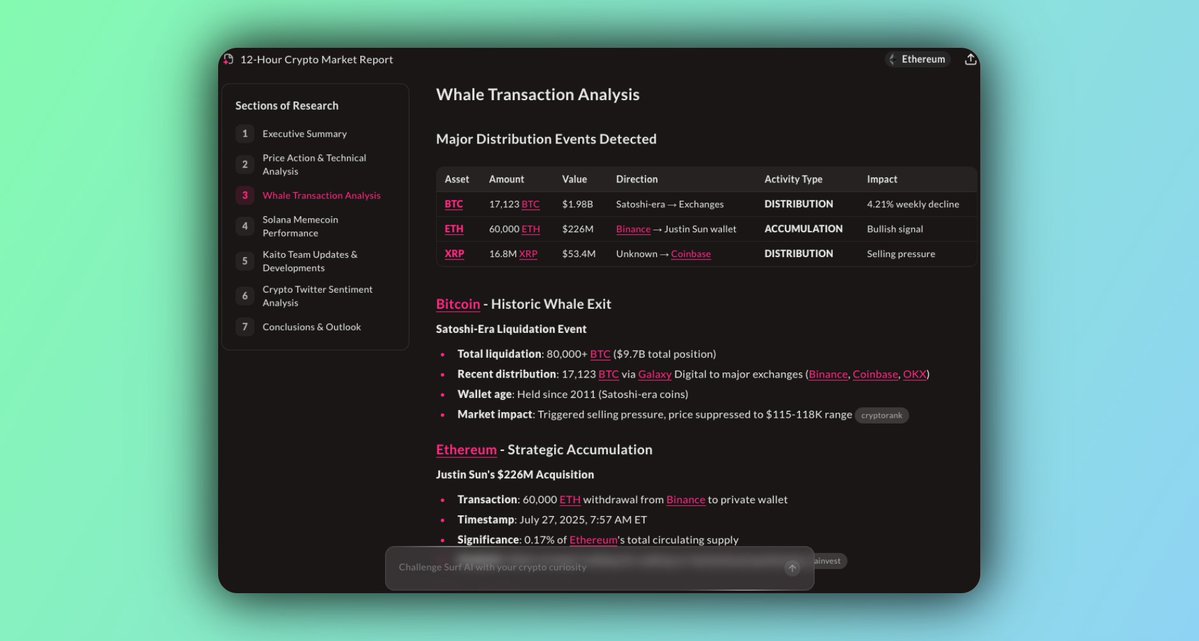The height and width of the screenshot is (641, 1199).
Task: Click the DISTRIBUTION cell in BTC row
Action: coord(799,204)
